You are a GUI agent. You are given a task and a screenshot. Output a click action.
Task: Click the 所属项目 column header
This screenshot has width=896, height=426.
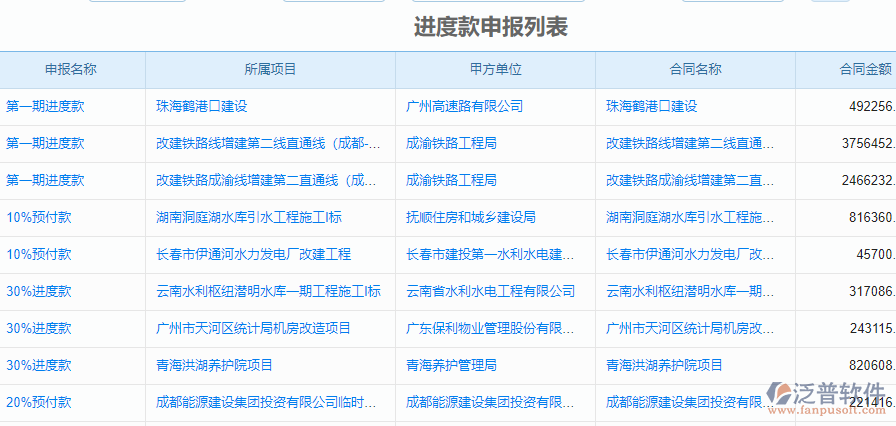pos(270,70)
